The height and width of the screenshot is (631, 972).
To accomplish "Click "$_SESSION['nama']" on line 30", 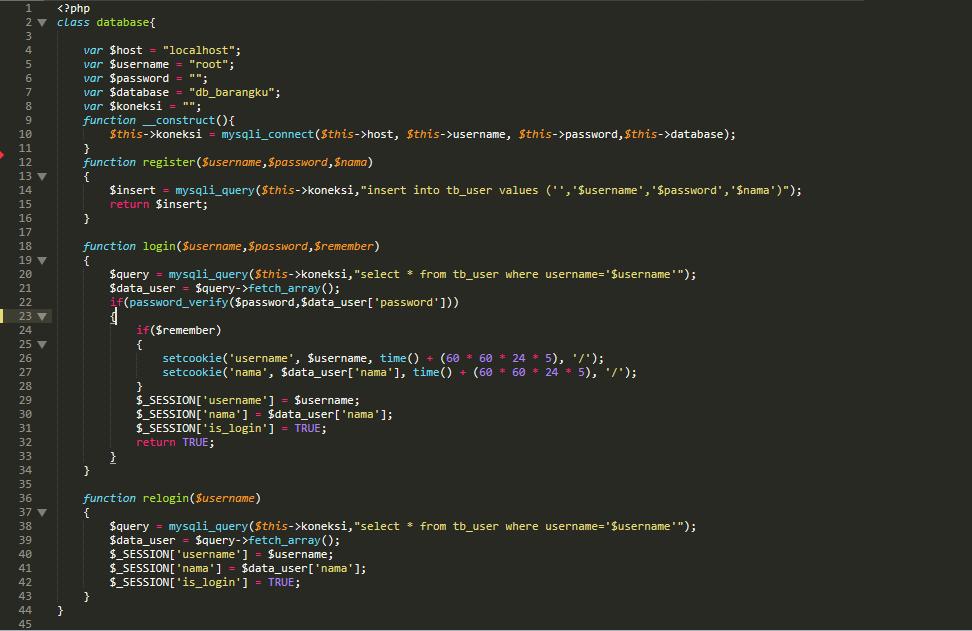I will point(192,415).
